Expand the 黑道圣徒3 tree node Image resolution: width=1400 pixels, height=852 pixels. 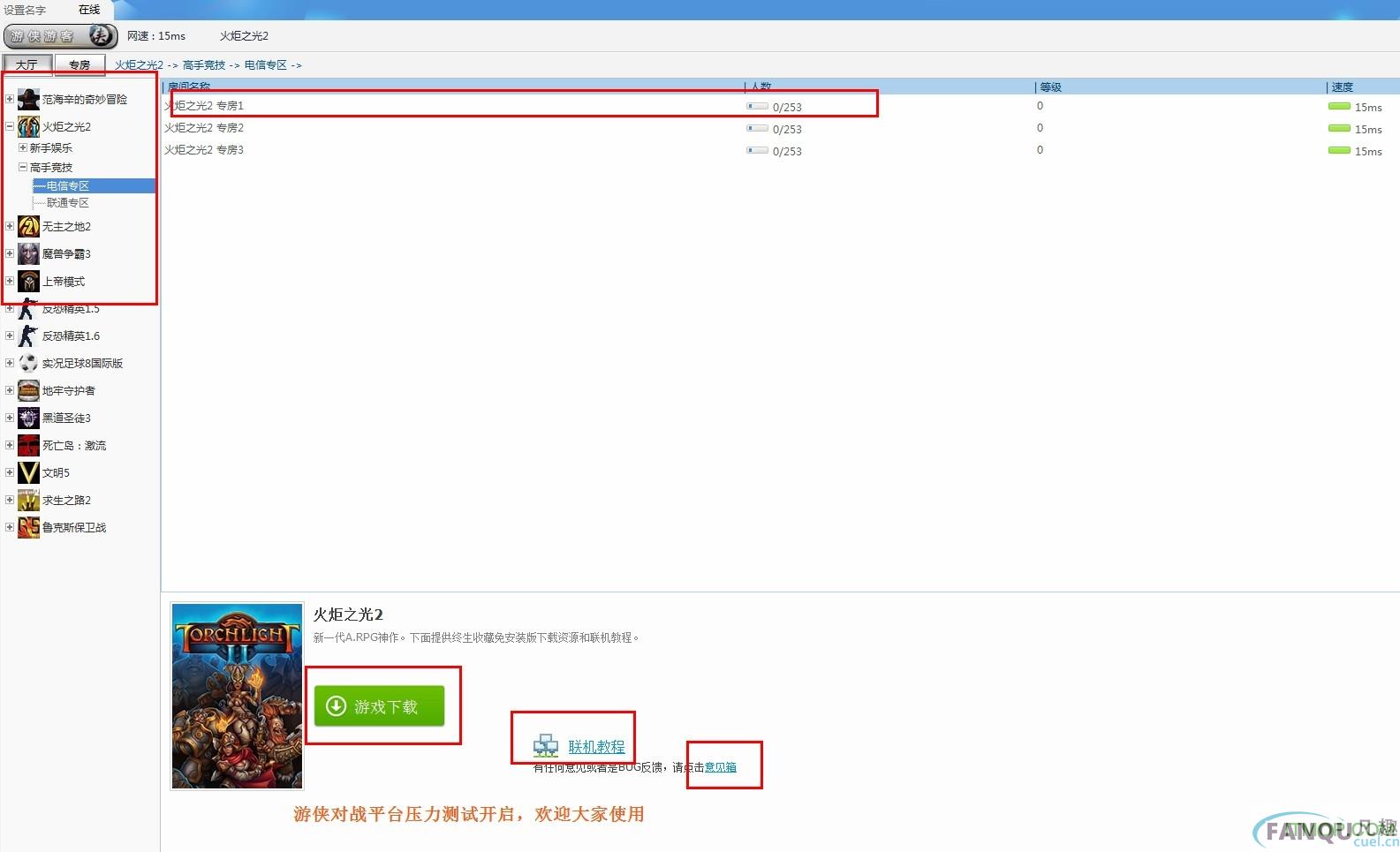point(10,418)
